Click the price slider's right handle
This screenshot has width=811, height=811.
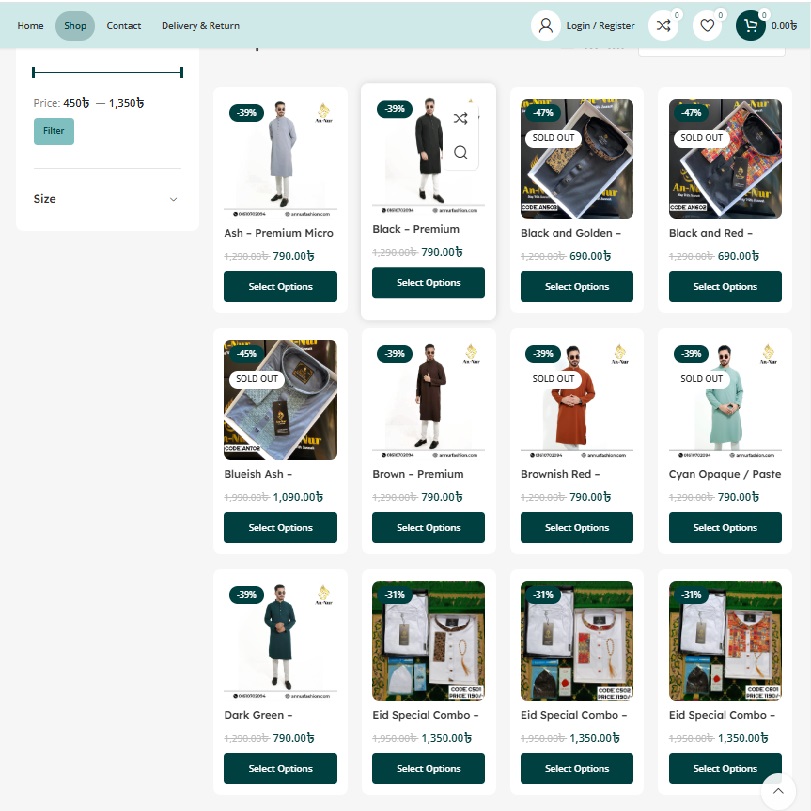[181, 72]
